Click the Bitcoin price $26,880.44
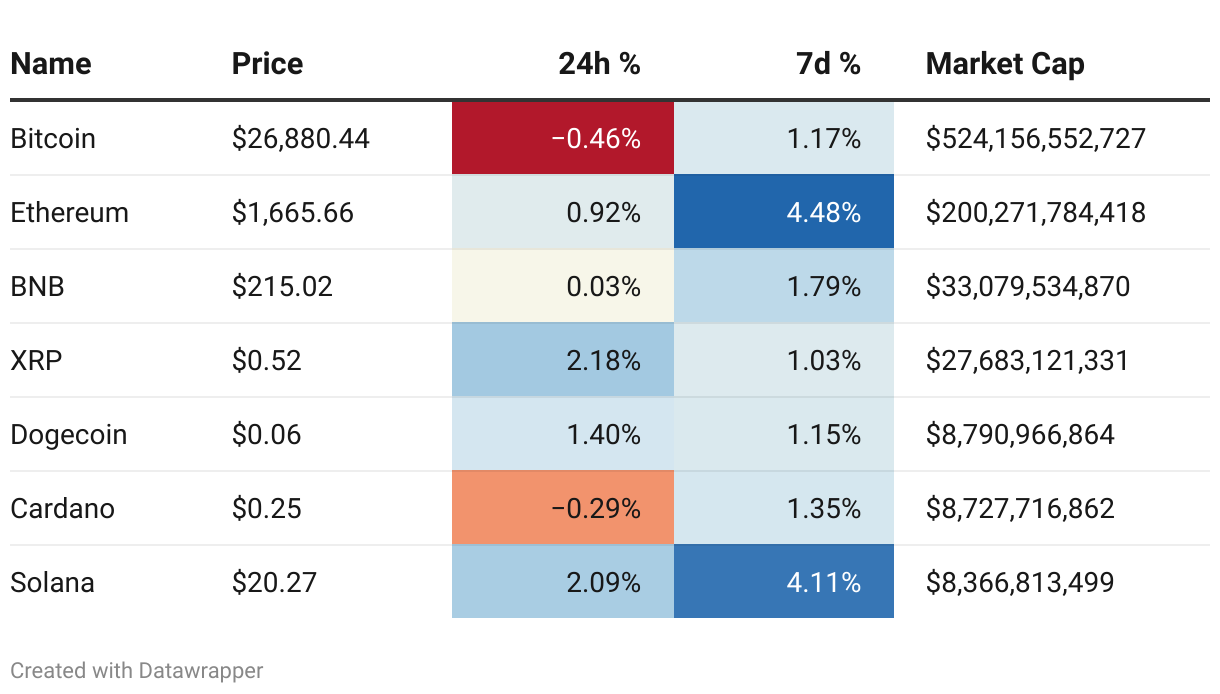This screenshot has height=694, width=1220. click(301, 138)
